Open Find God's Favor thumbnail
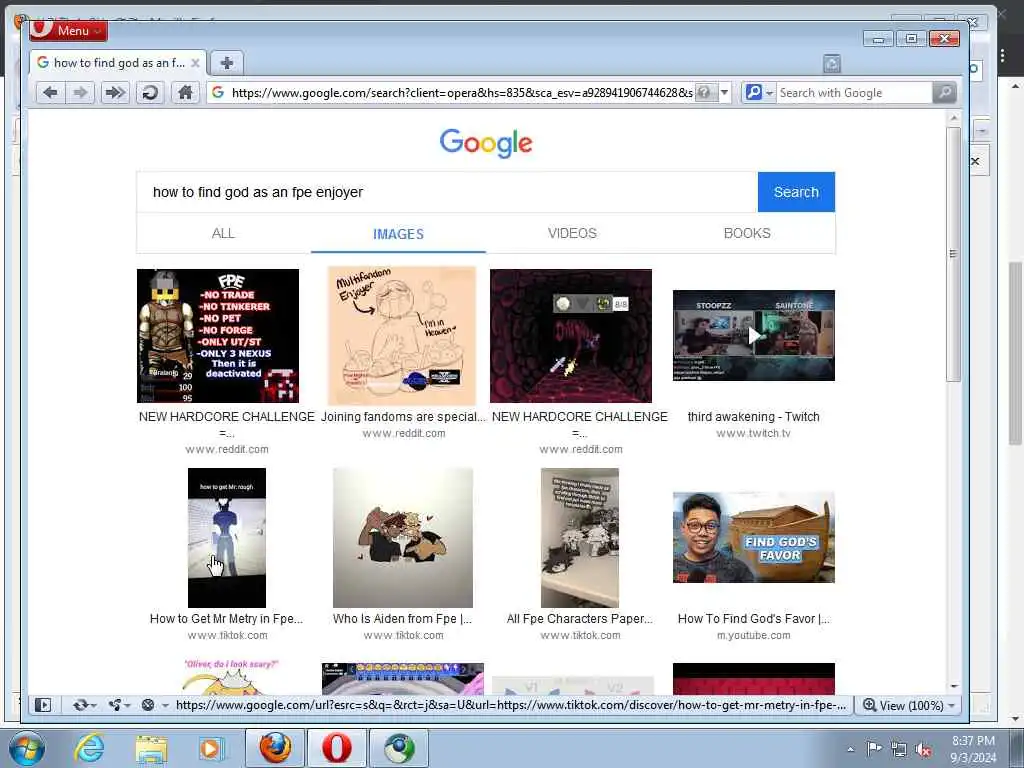The width and height of the screenshot is (1024, 768). [x=754, y=537]
